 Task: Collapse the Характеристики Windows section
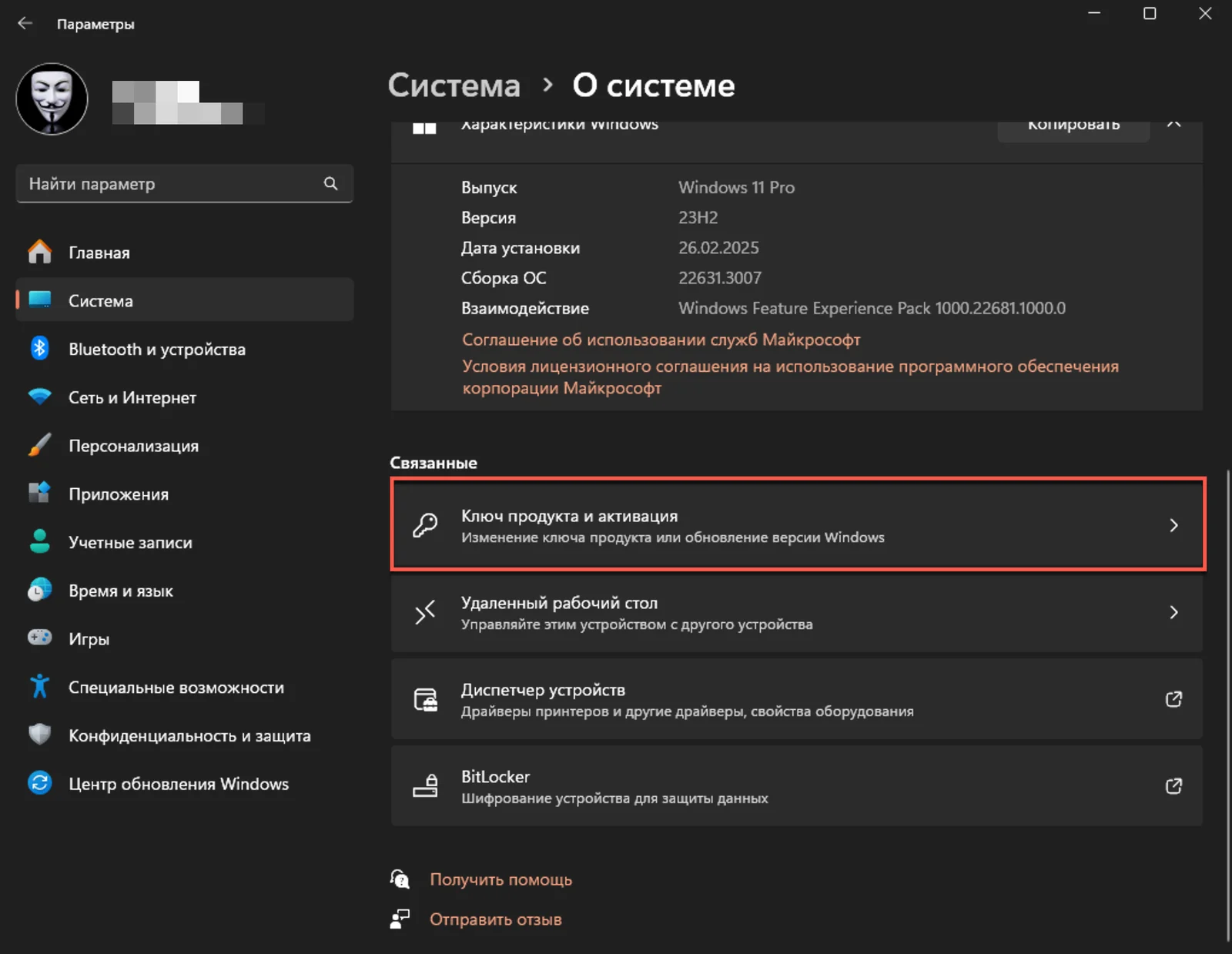pyautogui.click(x=1173, y=126)
